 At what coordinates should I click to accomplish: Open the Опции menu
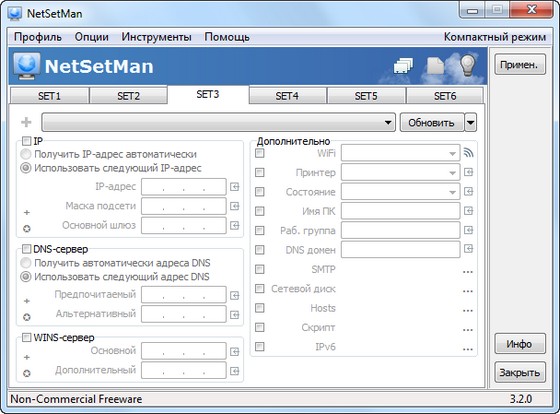coord(91,37)
